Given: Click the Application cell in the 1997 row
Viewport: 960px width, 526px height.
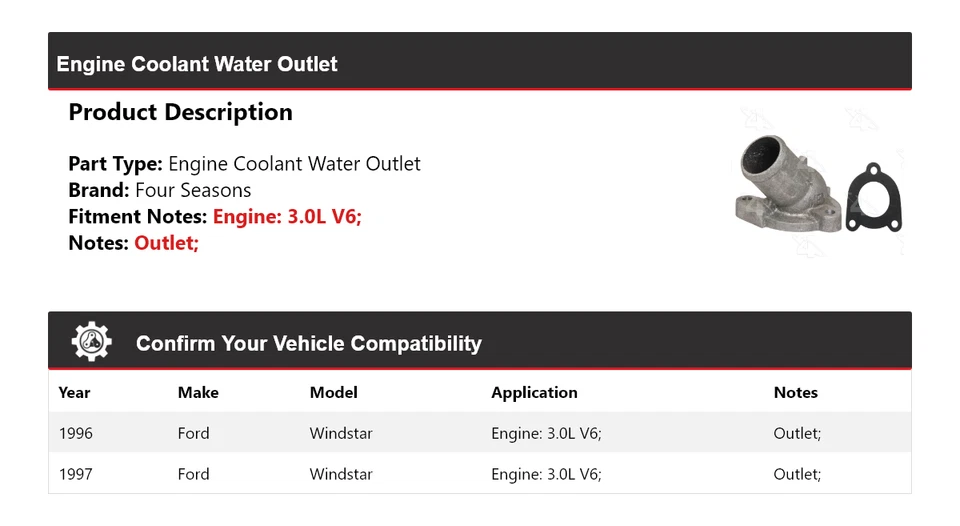Looking at the screenshot, I should pos(546,474).
